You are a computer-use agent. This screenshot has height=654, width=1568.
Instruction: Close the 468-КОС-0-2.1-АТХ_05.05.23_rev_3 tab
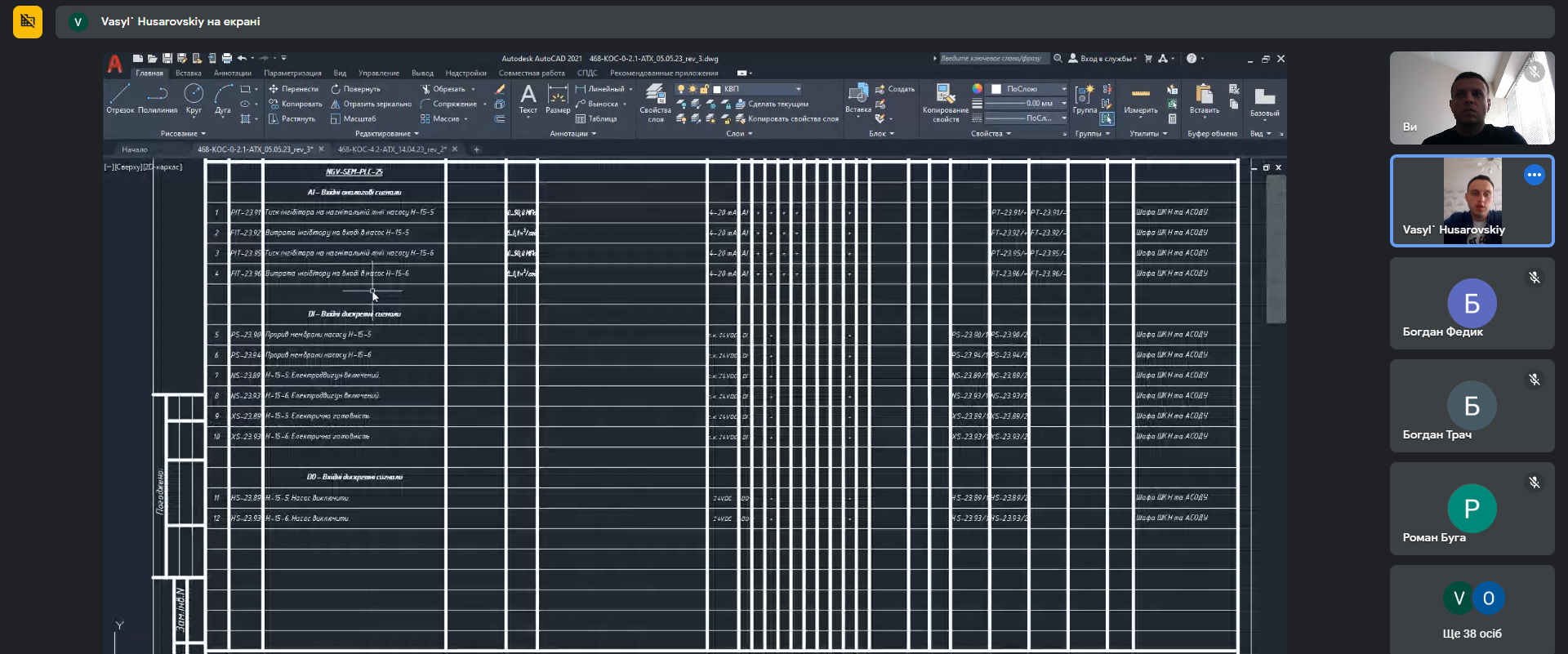[321, 149]
